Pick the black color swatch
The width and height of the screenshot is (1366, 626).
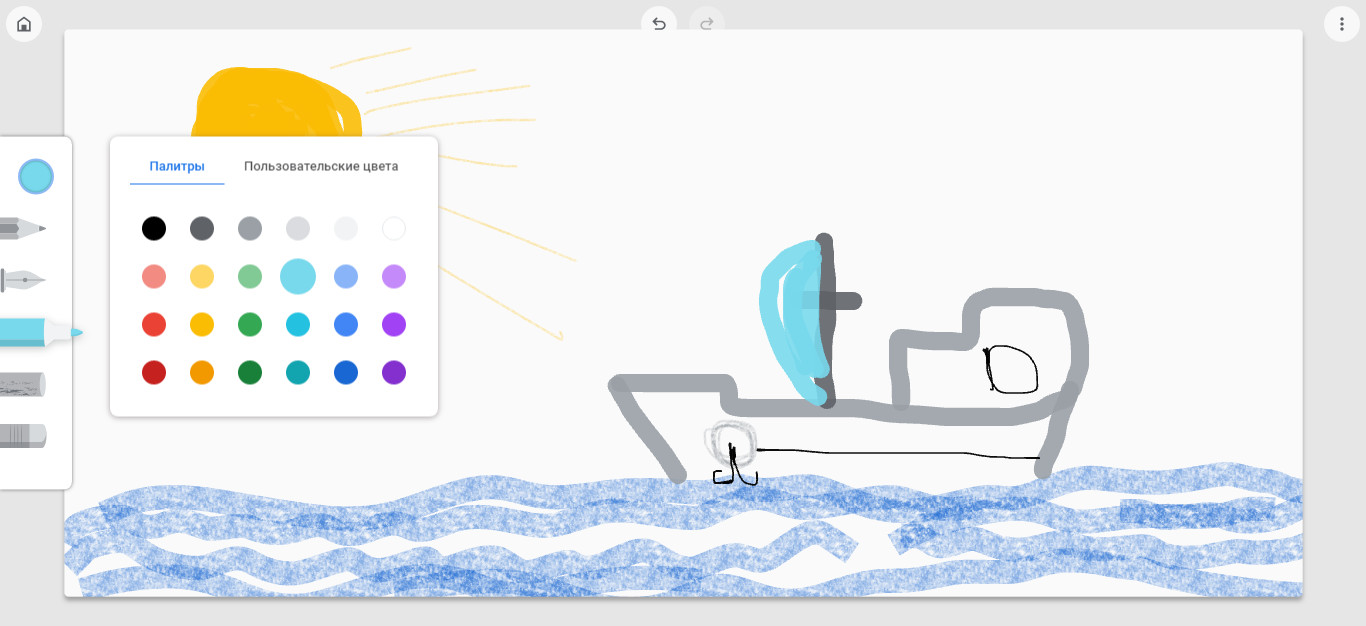coord(153,229)
